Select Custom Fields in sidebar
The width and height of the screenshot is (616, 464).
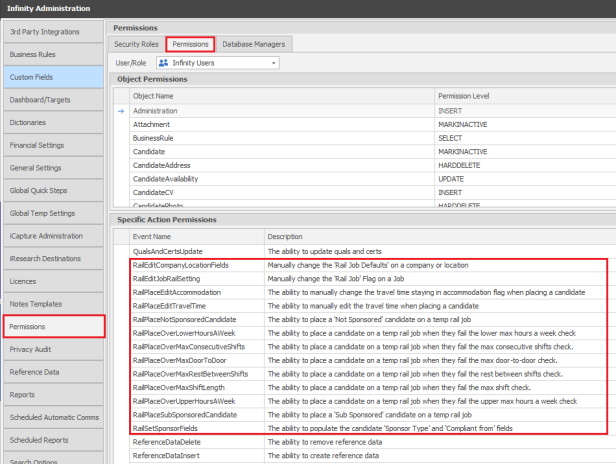pyautogui.click(x=53, y=77)
